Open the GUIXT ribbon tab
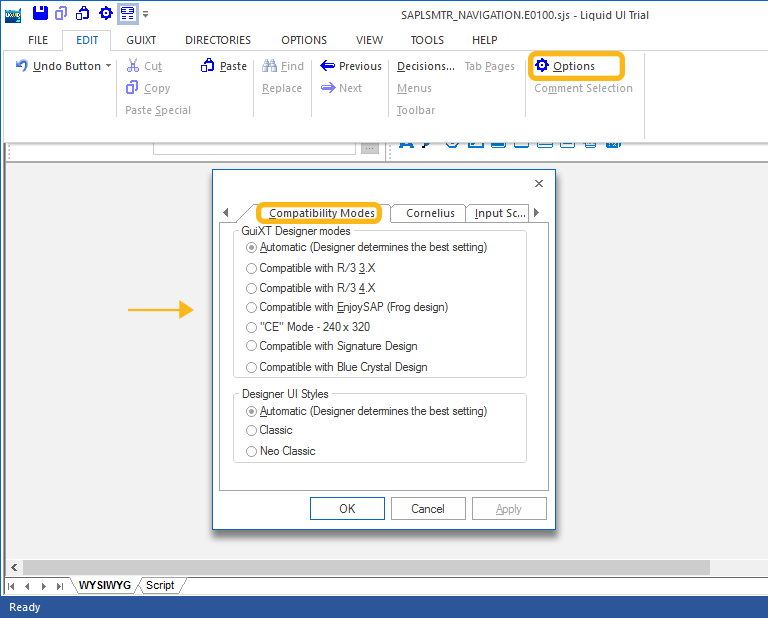The height and width of the screenshot is (618, 768). pyautogui.click(x=140, y=40)
